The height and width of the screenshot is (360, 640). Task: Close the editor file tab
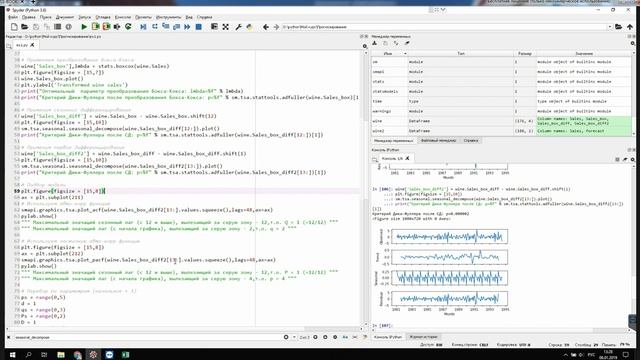click(32, 45)
